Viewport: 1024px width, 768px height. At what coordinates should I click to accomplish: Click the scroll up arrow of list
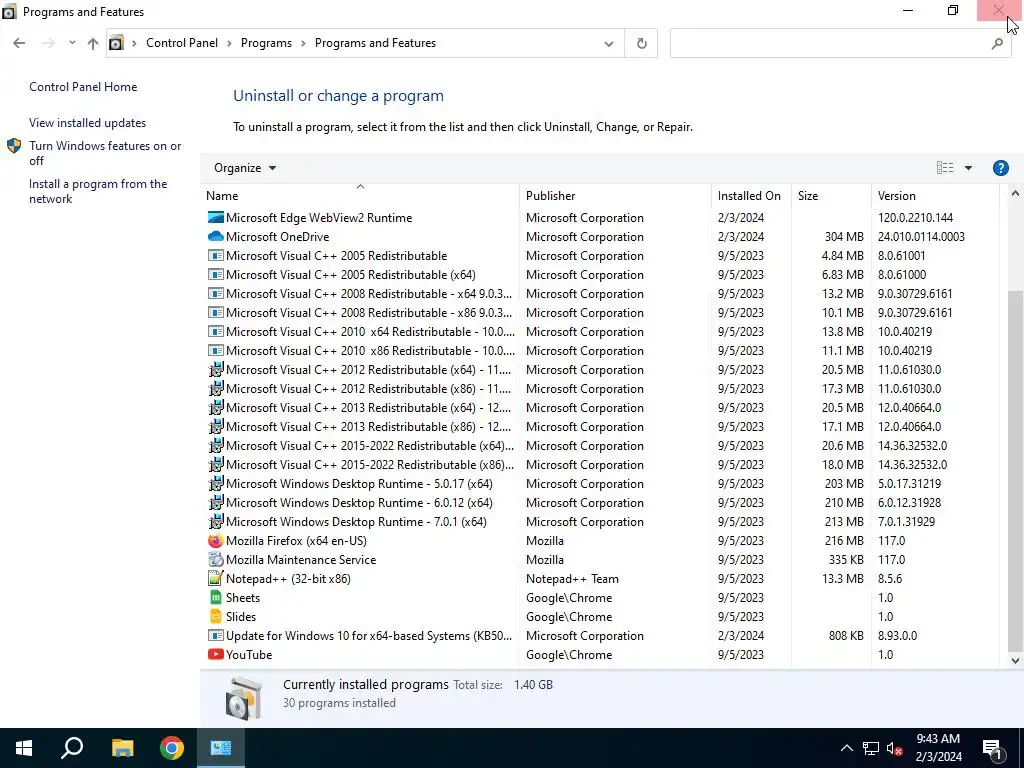[x=1015, y=193]
